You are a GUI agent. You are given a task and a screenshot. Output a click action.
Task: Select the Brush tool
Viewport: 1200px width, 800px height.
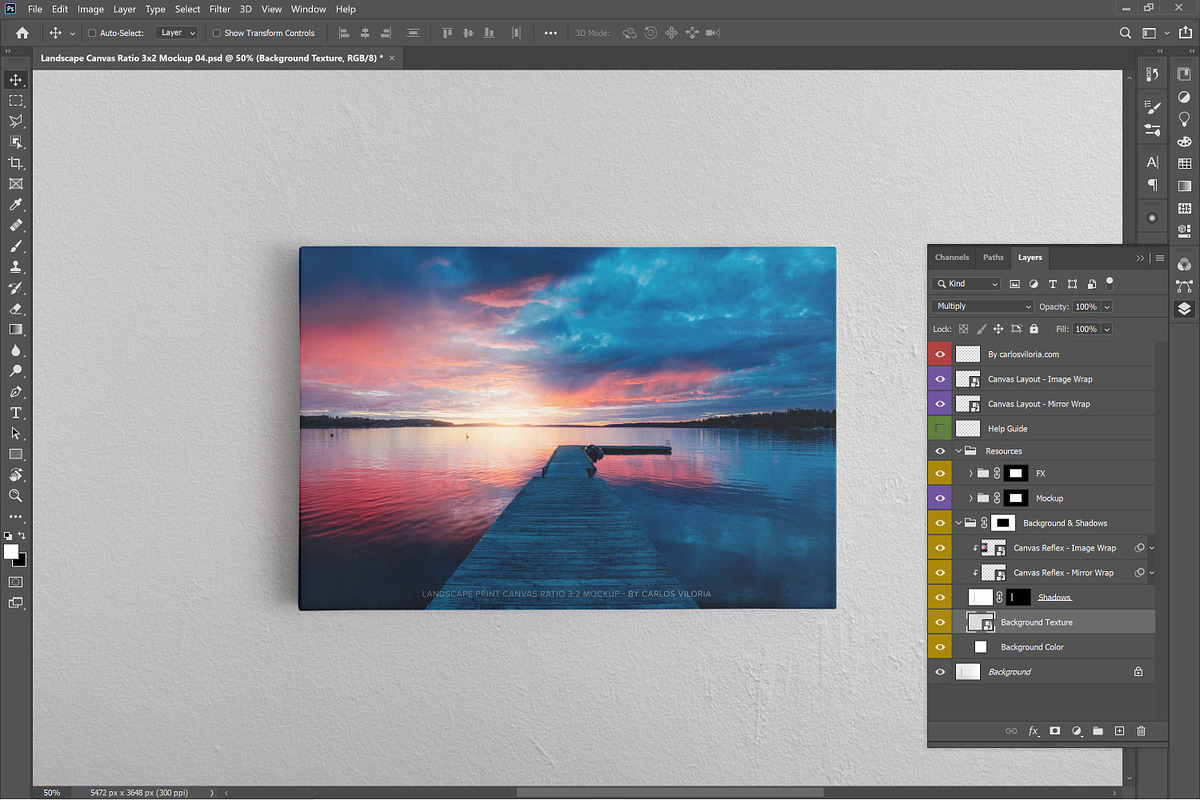point(16,246)
